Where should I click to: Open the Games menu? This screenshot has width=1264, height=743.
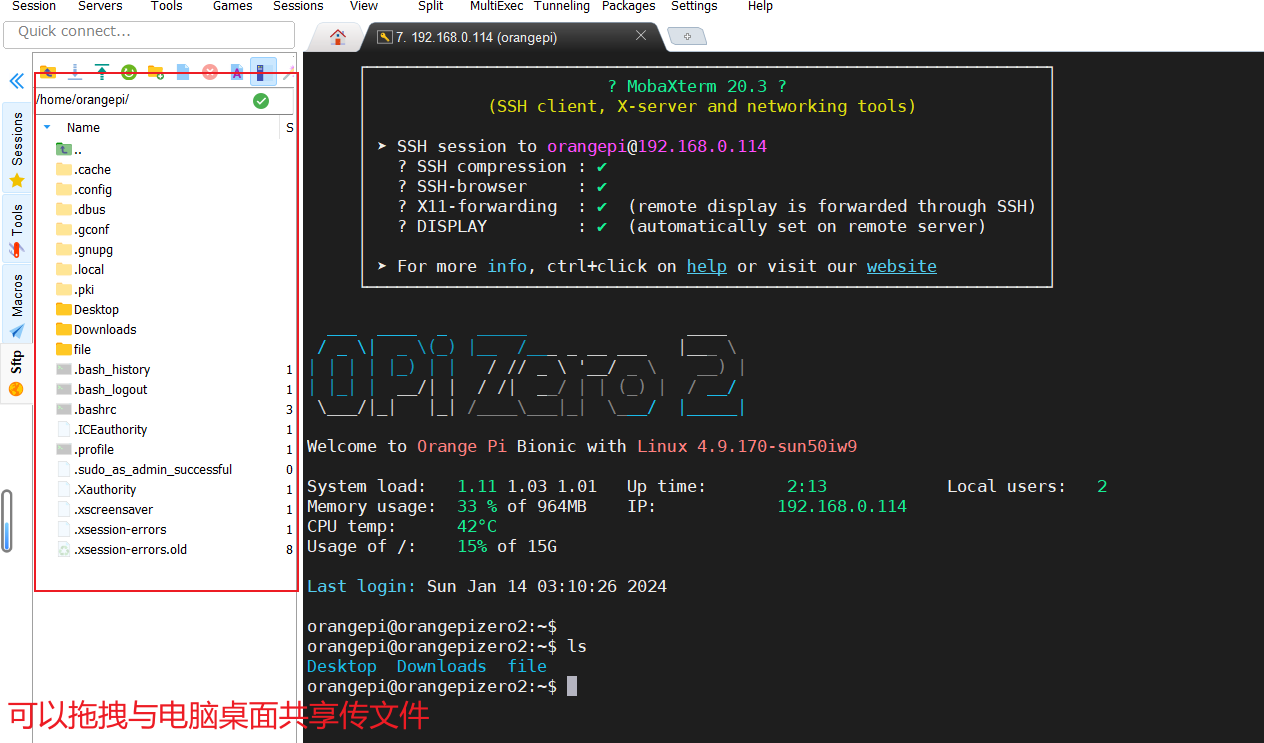coord(233,6)
